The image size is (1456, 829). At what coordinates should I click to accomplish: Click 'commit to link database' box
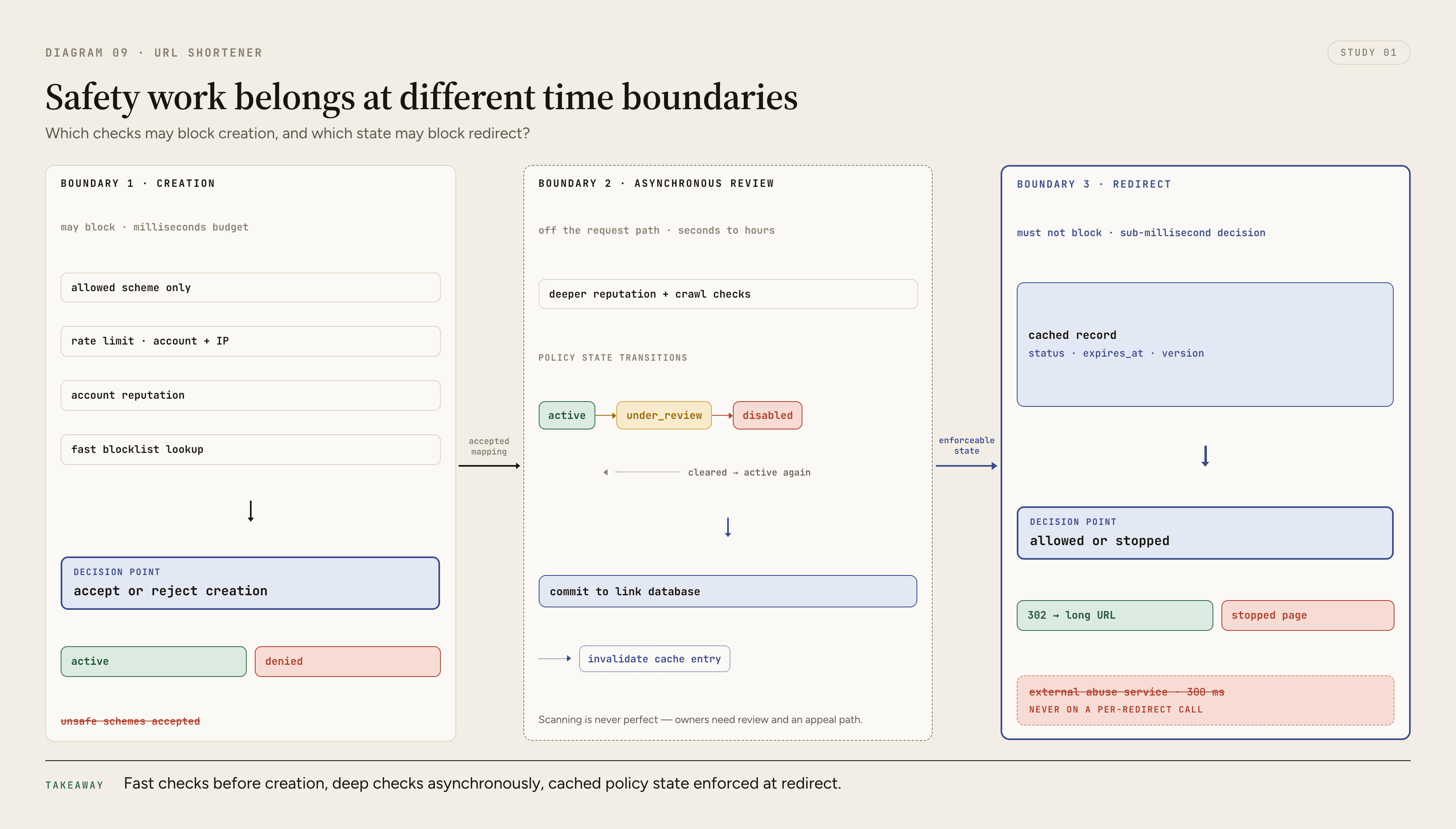coord(728,591)
